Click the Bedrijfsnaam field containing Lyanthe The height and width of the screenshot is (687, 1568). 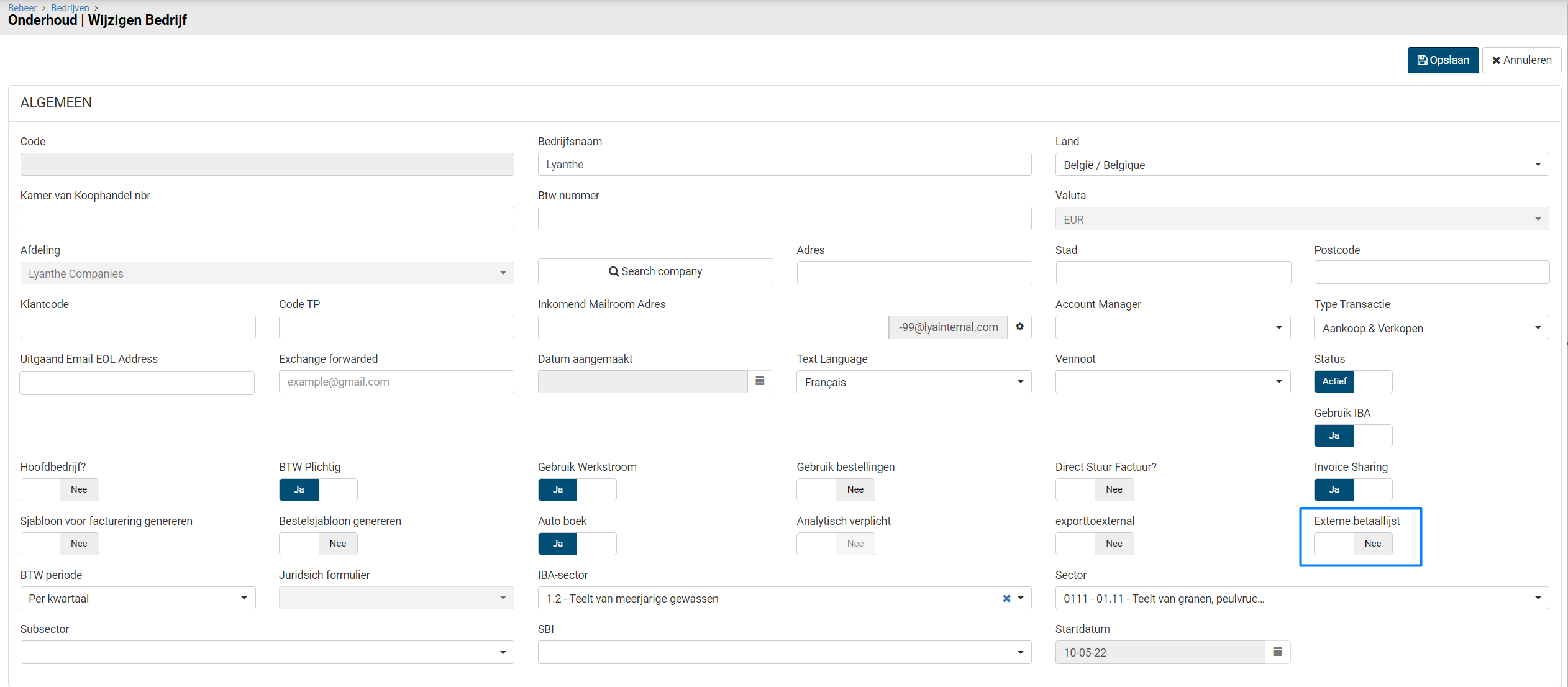pyautogui.click(x=784, y=165)
